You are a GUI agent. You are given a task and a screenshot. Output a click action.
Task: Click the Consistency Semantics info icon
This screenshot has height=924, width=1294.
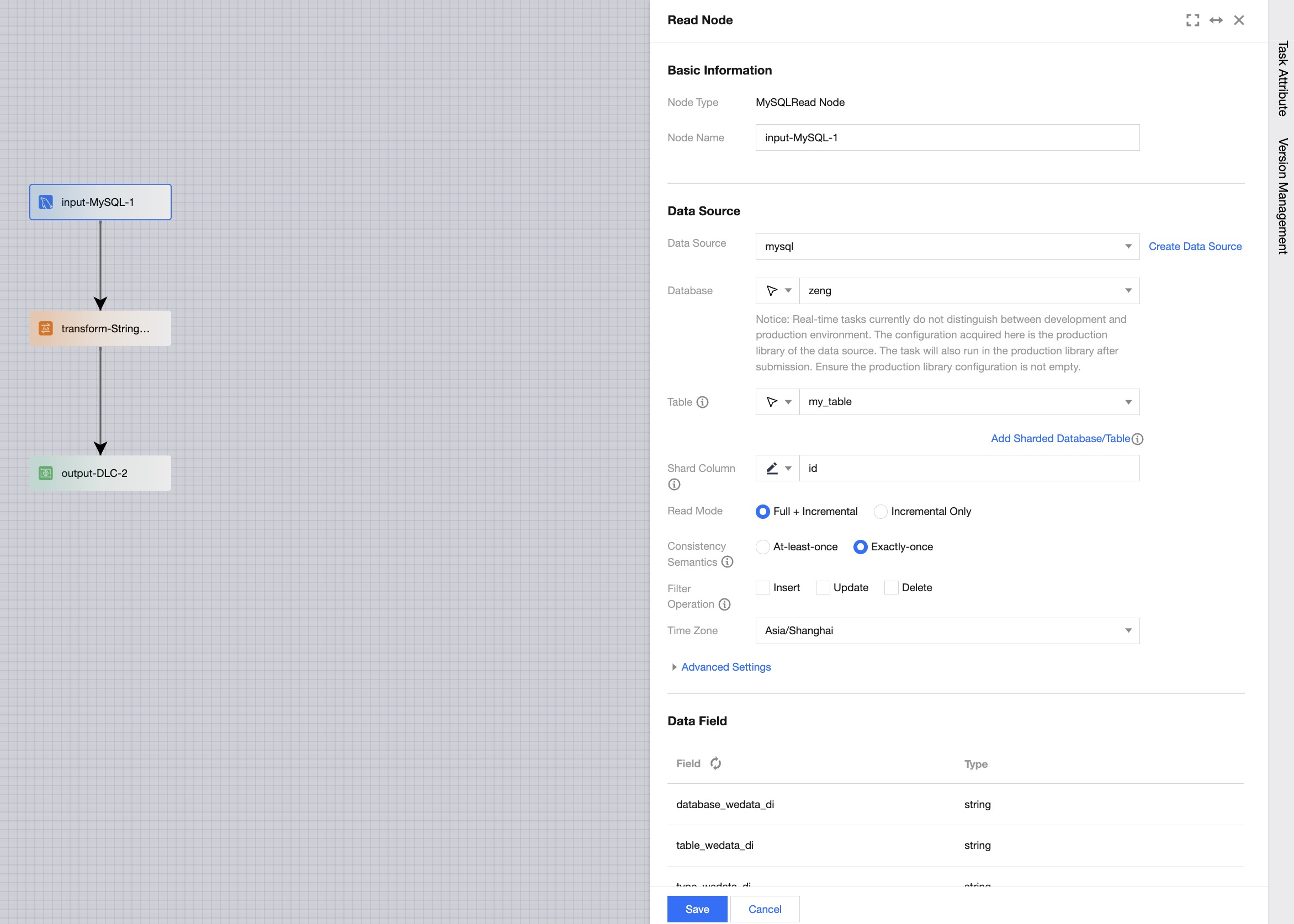coord(726,561)
